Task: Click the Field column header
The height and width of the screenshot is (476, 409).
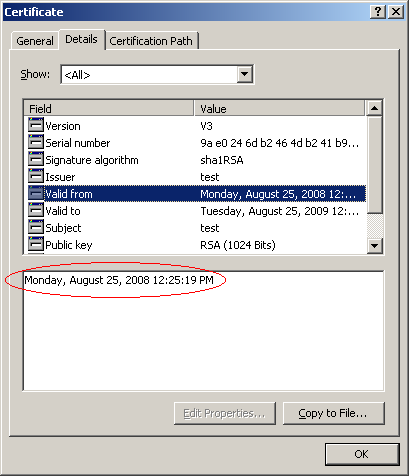Action: click(x=109, y=109)
